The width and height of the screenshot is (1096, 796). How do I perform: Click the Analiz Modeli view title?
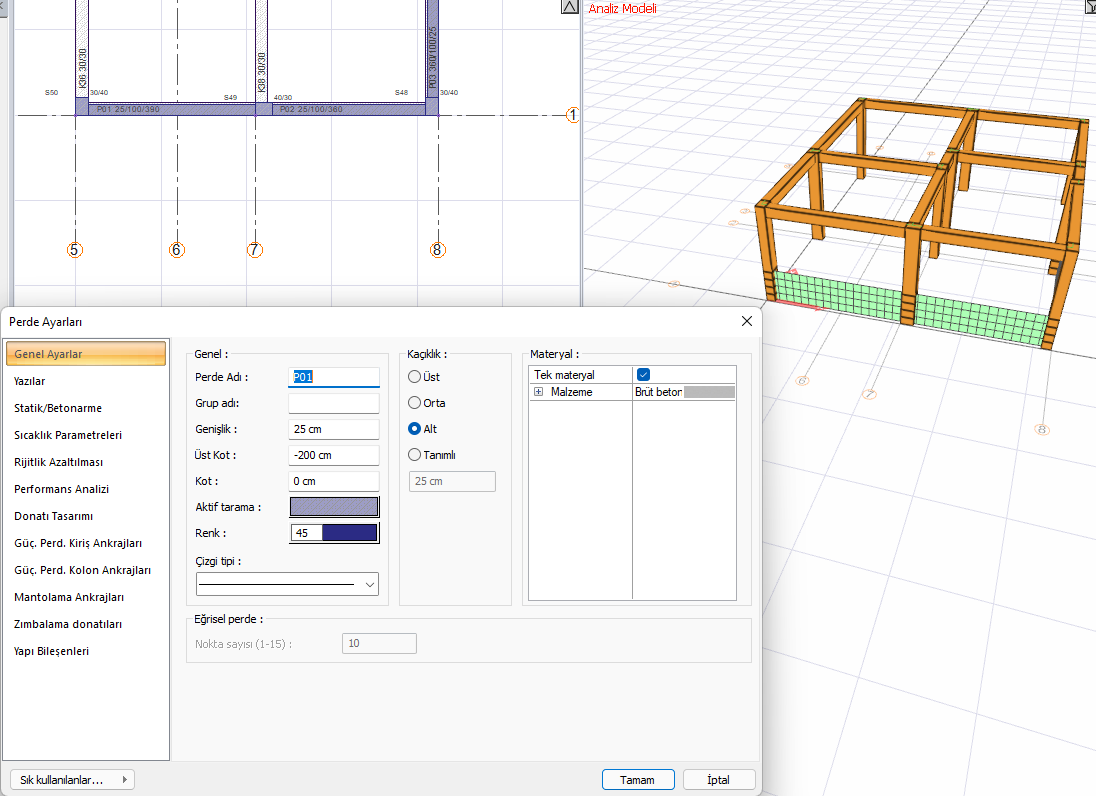(622, 8)
